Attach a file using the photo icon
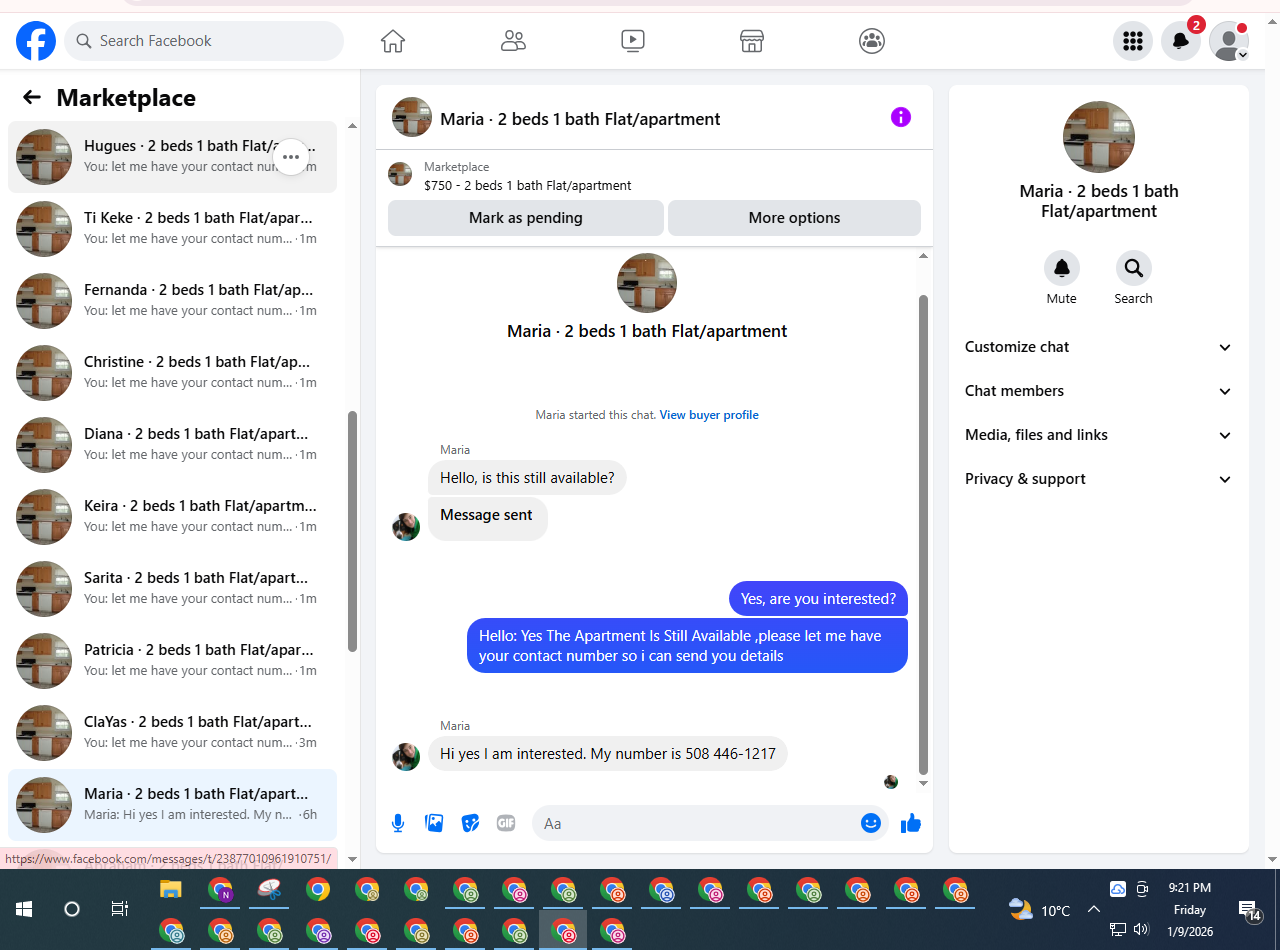Image resolution: width=1280 pixels, height=950 pixels. click(434, 823)
